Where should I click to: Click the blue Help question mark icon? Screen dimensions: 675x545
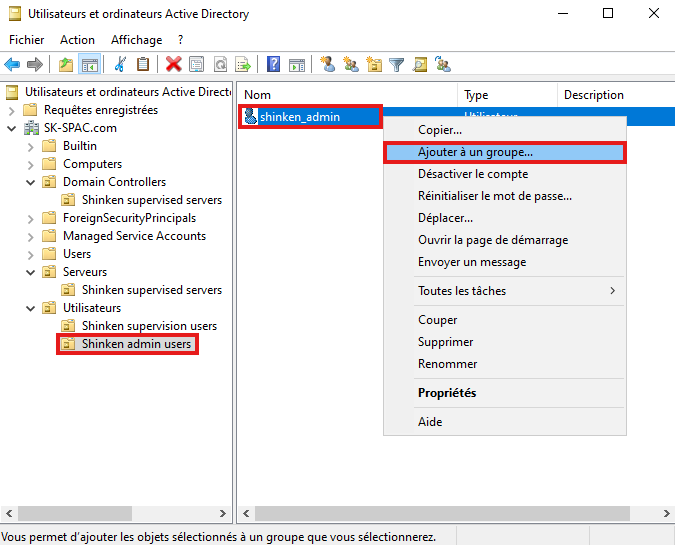coord(273,65)
